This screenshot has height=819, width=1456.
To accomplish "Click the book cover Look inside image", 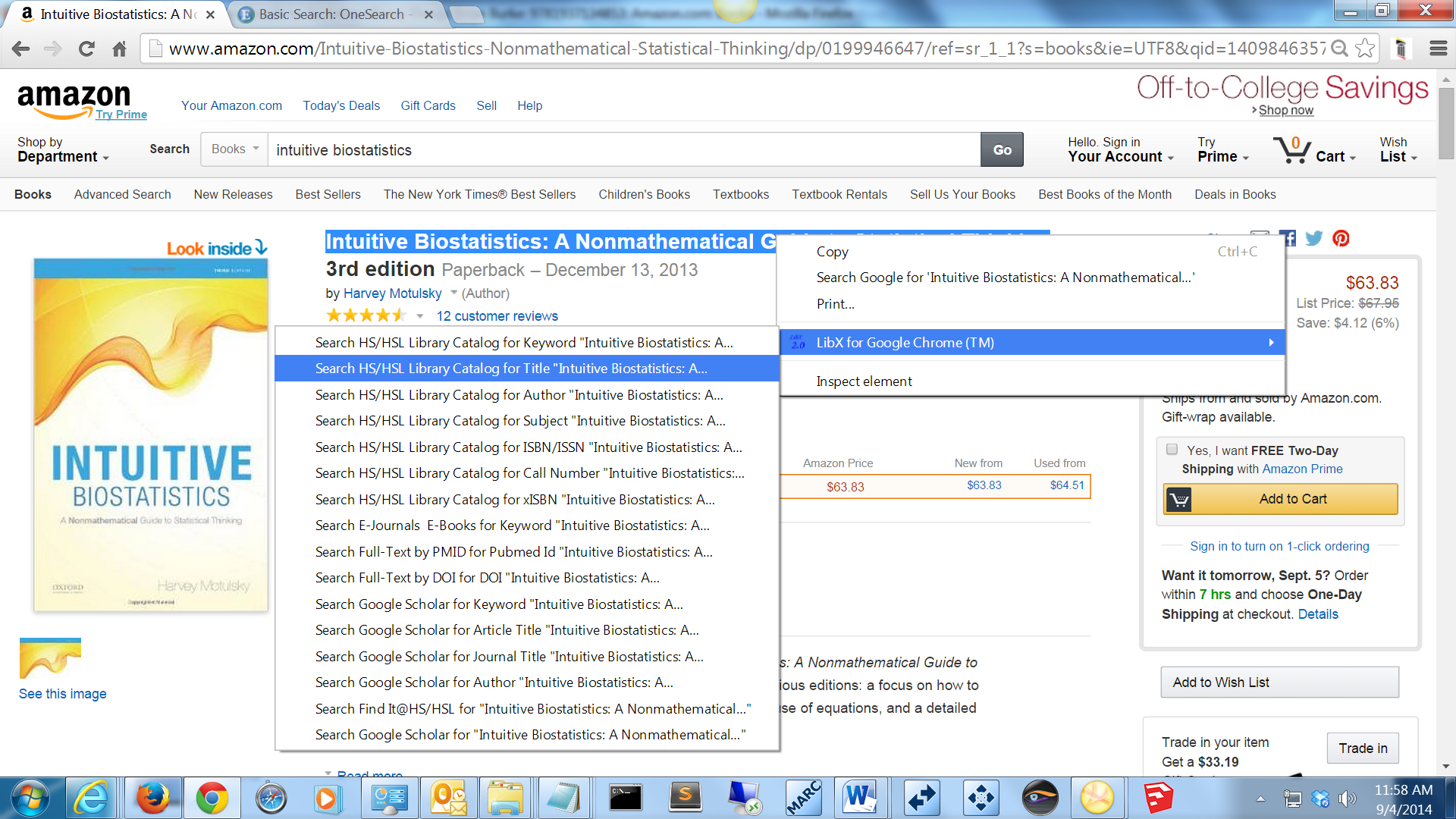I will pos(151,435).
